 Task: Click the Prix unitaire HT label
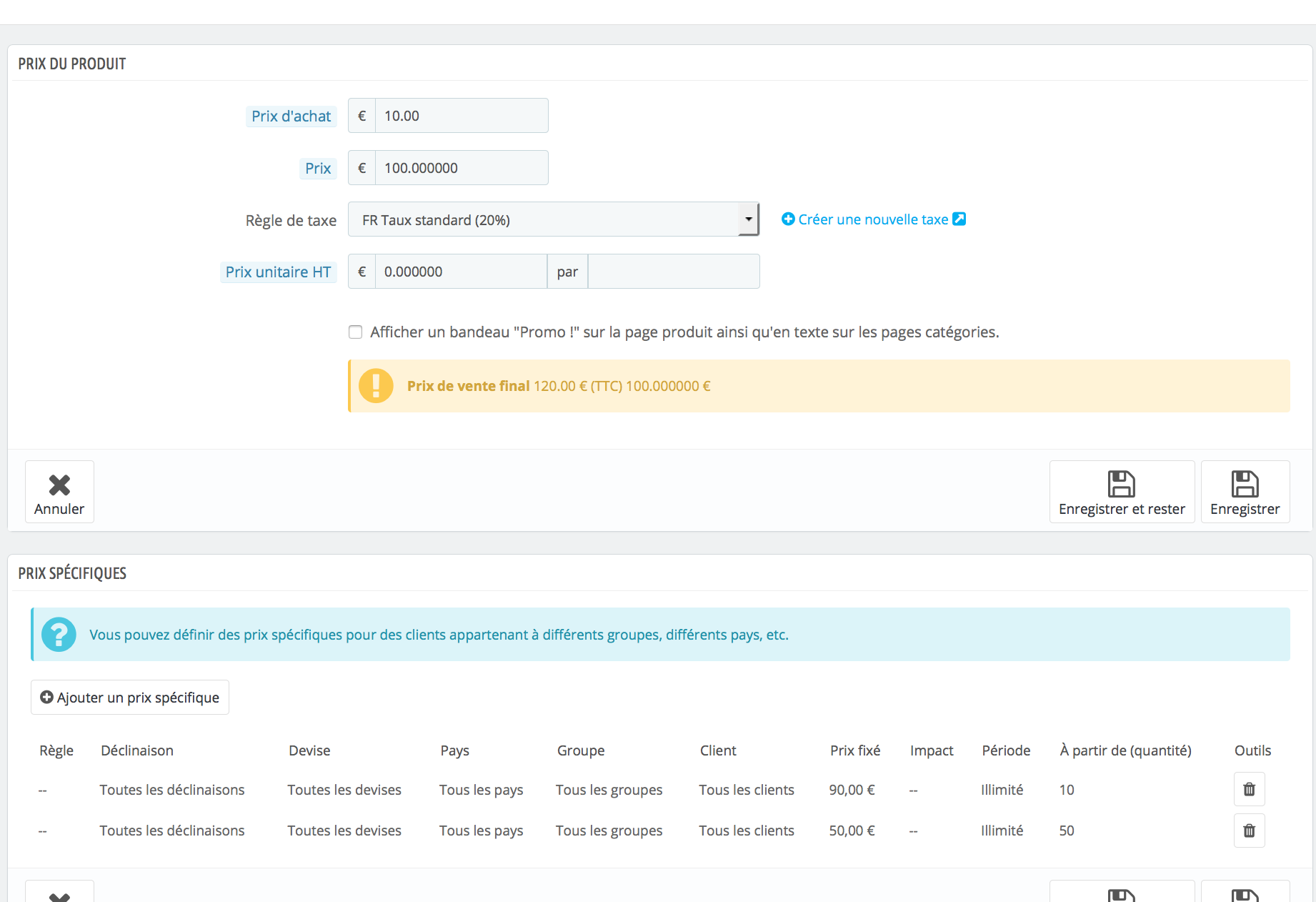[x=278, y=272]
